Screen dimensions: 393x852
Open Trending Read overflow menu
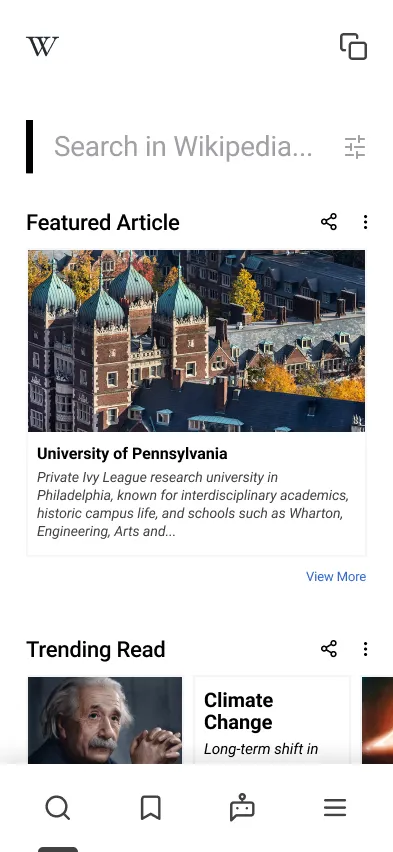[x=365, y=648]
